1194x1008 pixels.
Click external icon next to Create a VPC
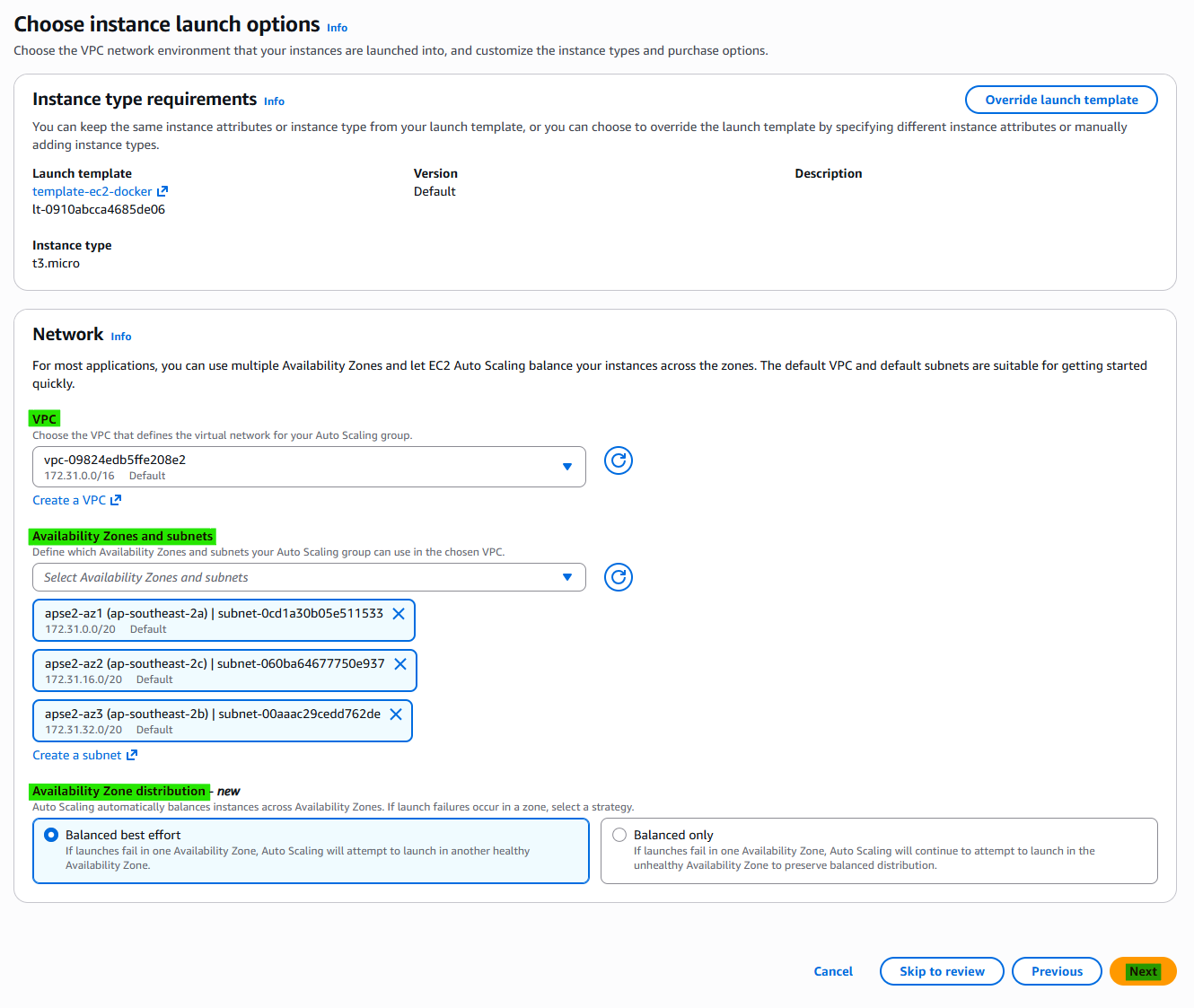point(116,500)
